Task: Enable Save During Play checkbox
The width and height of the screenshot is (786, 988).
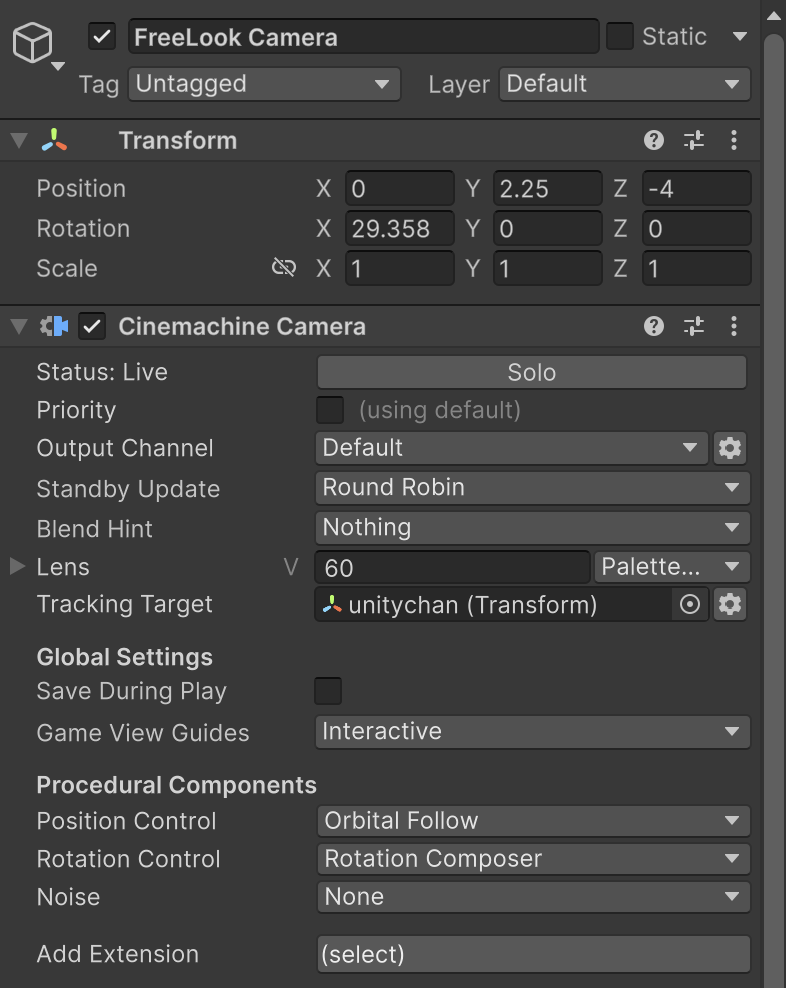Action: click(328, 691)
